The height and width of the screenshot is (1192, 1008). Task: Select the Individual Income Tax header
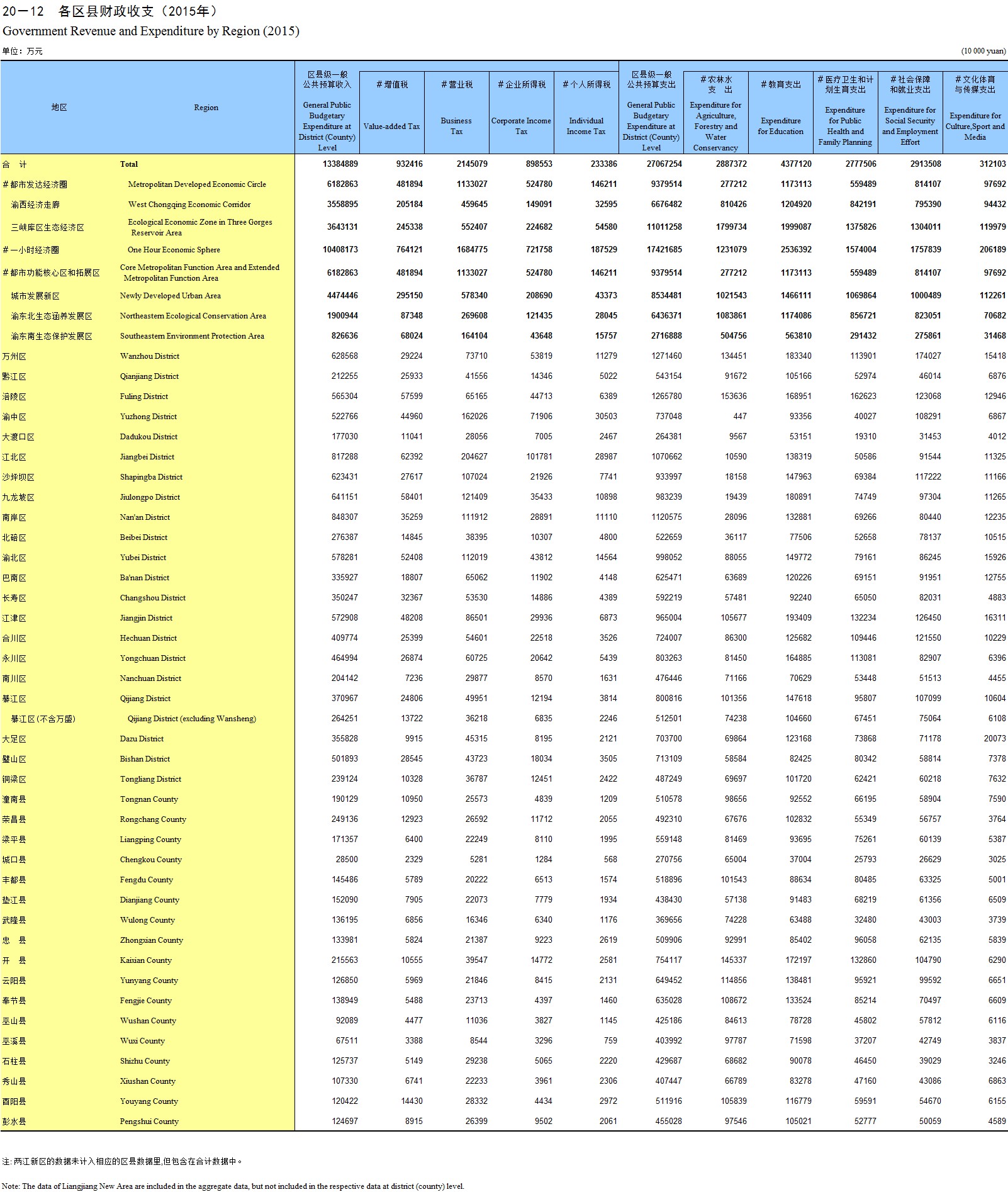586,126
